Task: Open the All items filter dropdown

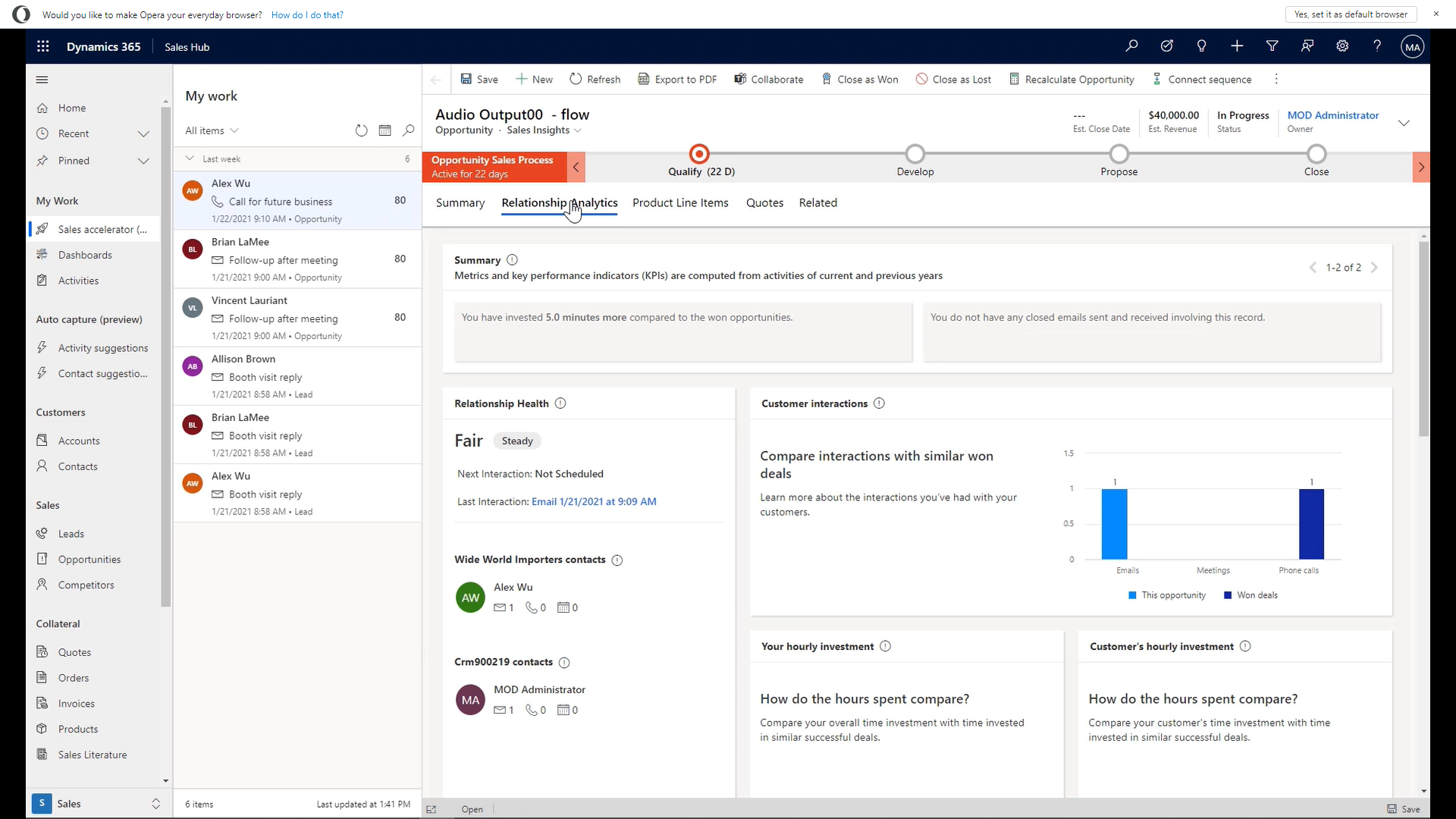Action: pyautogui.click(x=212, y=131)
